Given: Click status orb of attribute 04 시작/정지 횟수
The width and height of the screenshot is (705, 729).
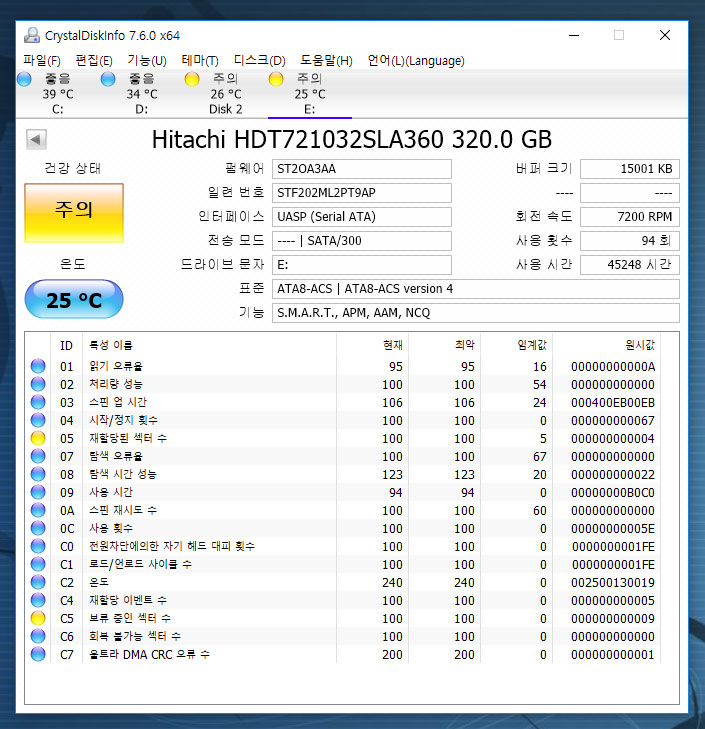Looking at the screenshot, I should (38, 420).
